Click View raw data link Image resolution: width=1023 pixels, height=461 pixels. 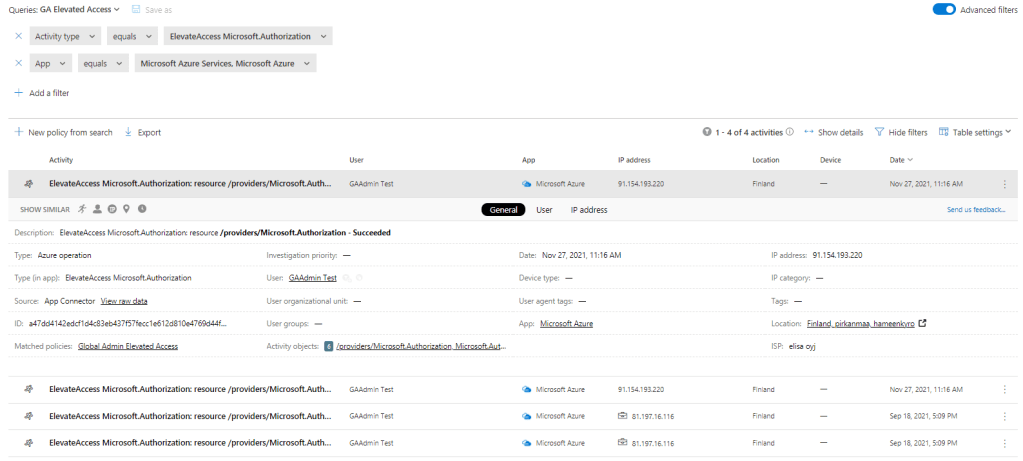[x=124, y=300]
